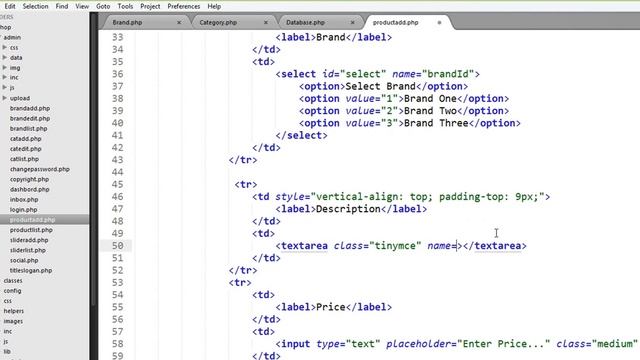The image size is (640, 360).
Task: Open catadd.php from sidebar
Action: tap(25, 139)
